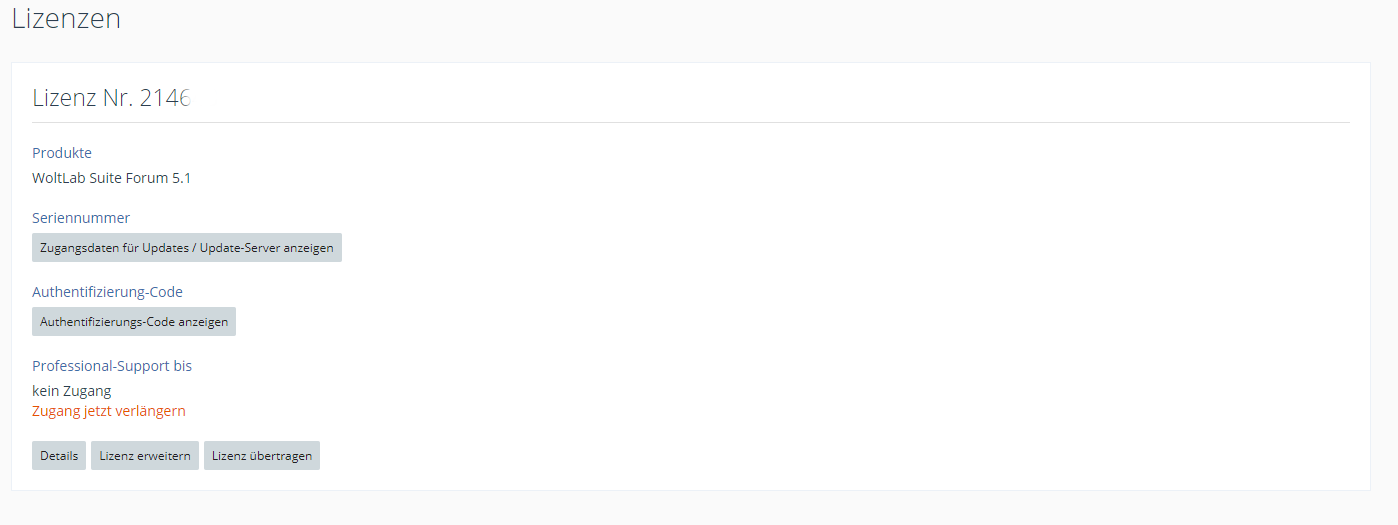Viewport: 1398px width, 525px height.
Task: Show the Authentifizierungs-Code anzeigen button
Action: [134, 322]
